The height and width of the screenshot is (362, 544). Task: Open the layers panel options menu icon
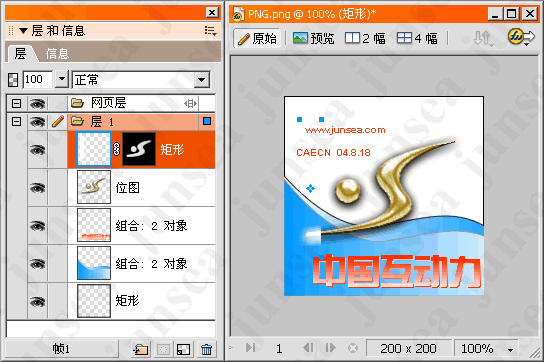point(210,31)
